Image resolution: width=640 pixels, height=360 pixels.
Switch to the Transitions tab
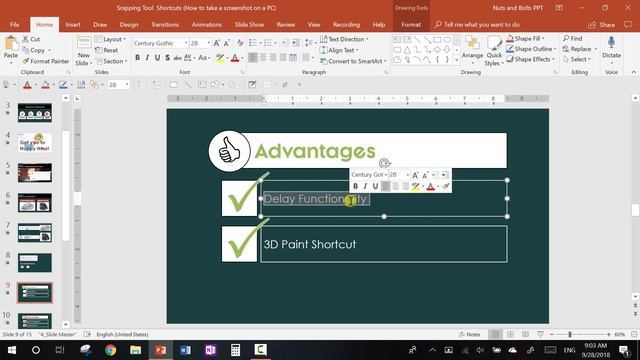tap(165, 24)
